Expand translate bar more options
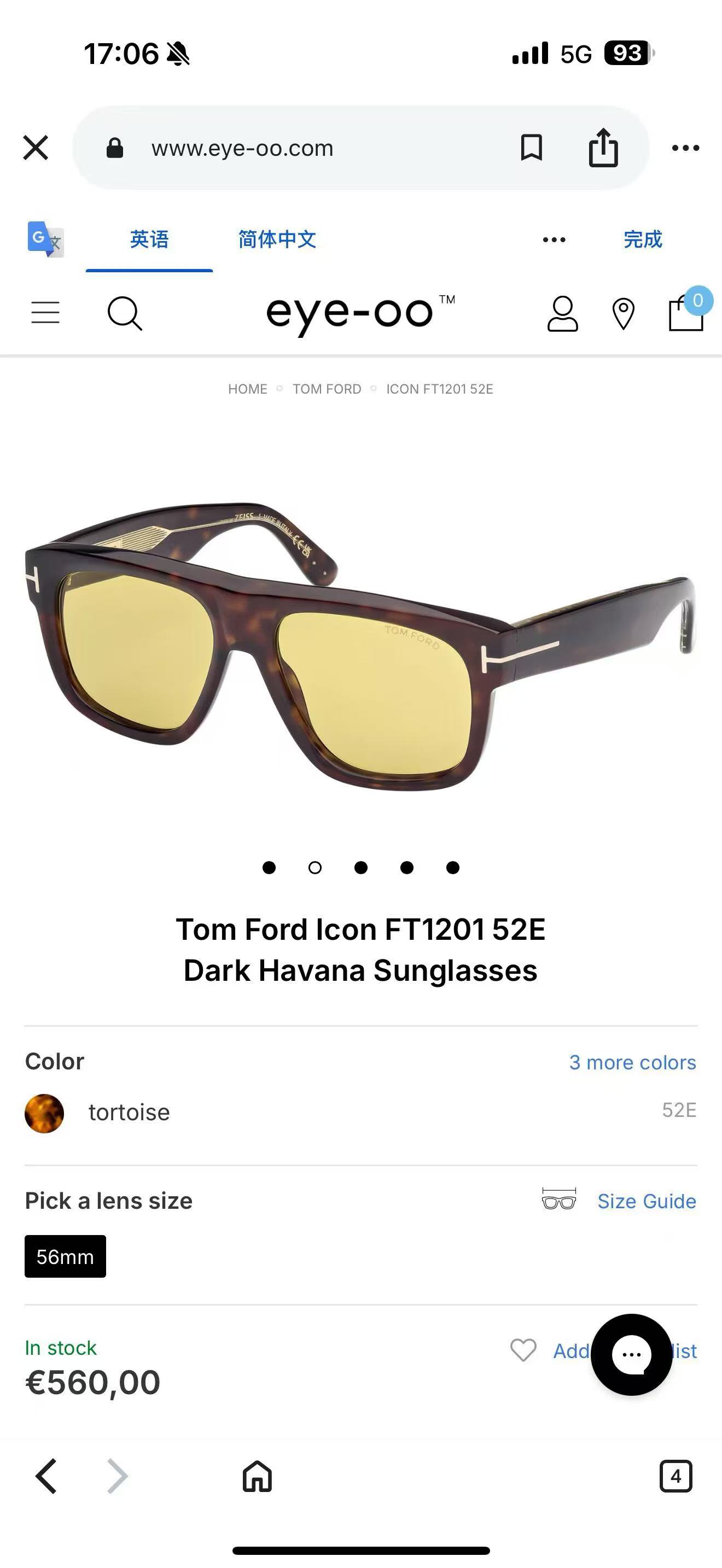Image resolution: width=722 pixels, height=1568 pixels. click(x=554, y=240)
